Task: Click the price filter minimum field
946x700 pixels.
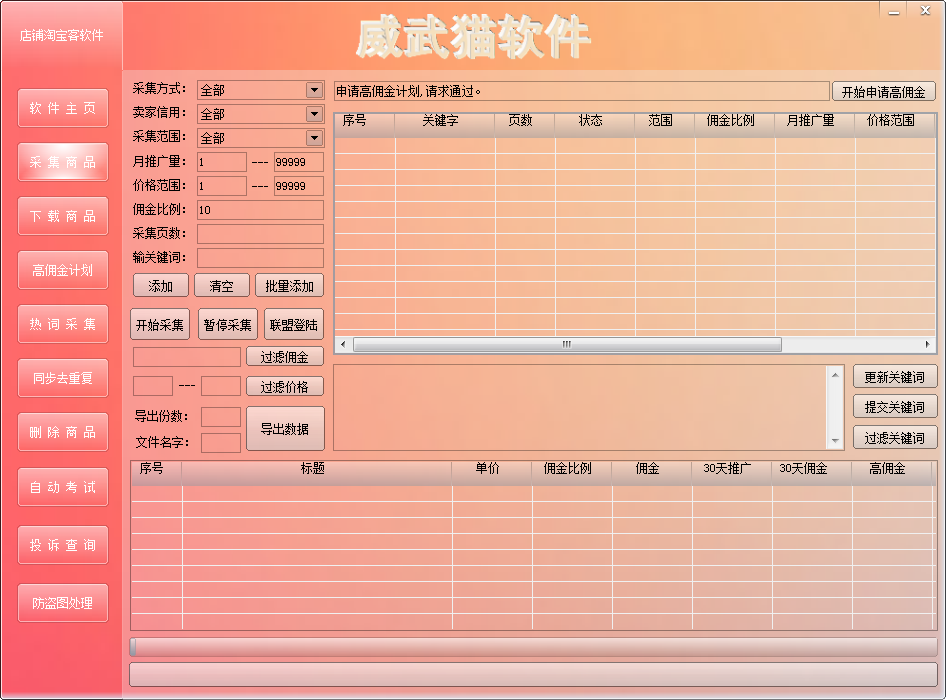Action: 153,386
